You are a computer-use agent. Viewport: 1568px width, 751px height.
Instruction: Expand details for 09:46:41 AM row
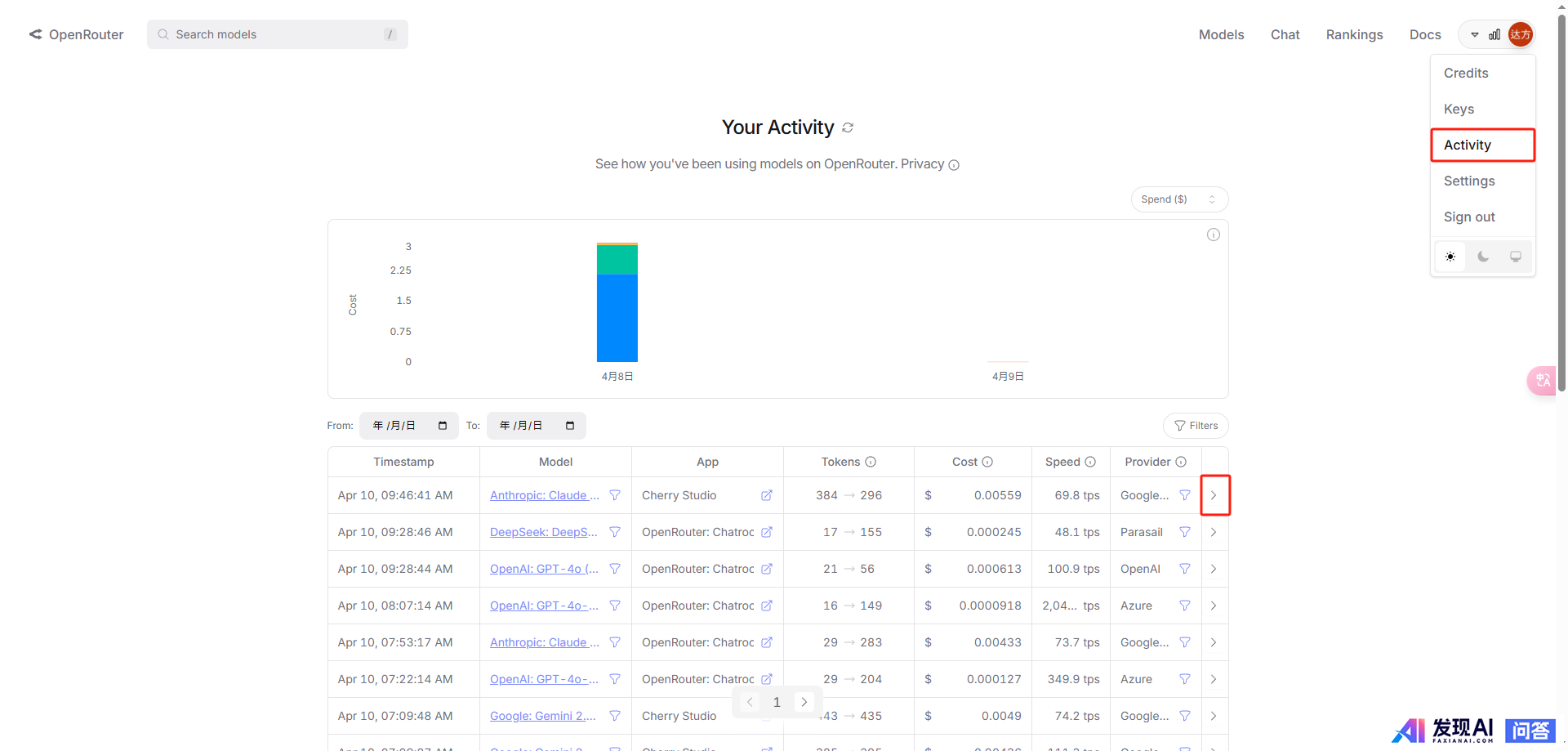pos(1214,495)
